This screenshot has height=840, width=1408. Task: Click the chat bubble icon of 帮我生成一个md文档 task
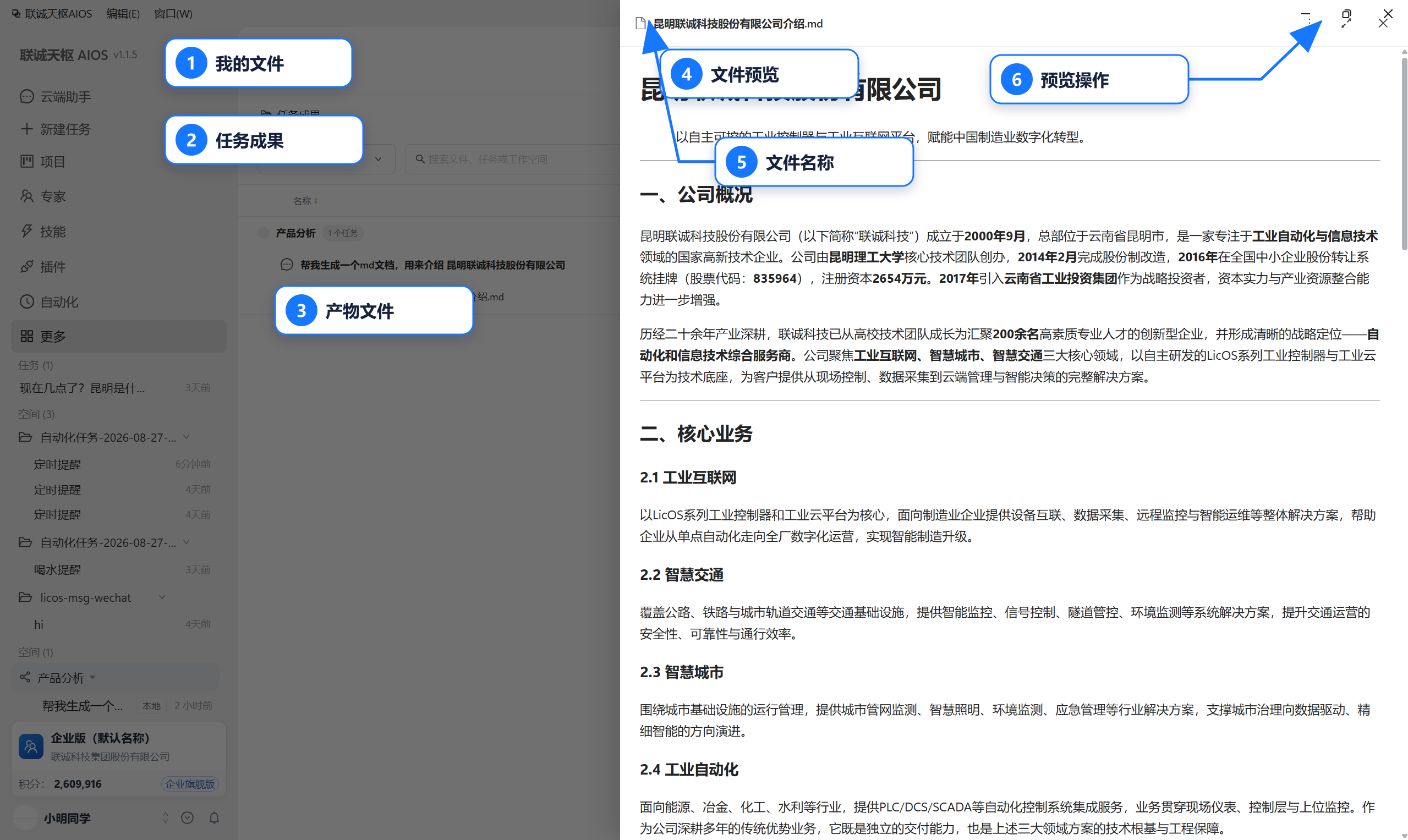click(287, 265)
